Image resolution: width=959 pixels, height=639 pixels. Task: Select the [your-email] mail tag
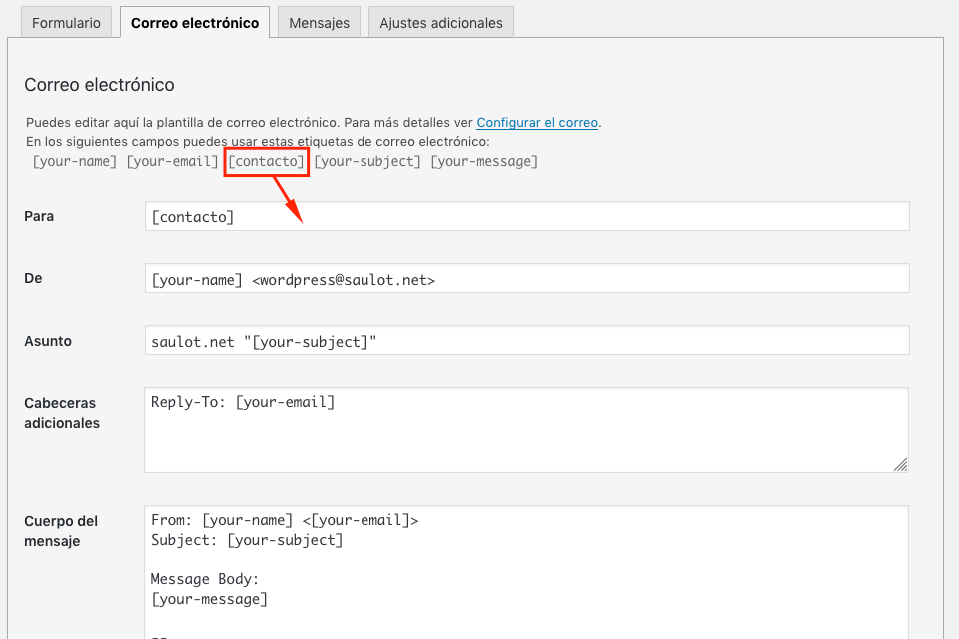(172, 161)
